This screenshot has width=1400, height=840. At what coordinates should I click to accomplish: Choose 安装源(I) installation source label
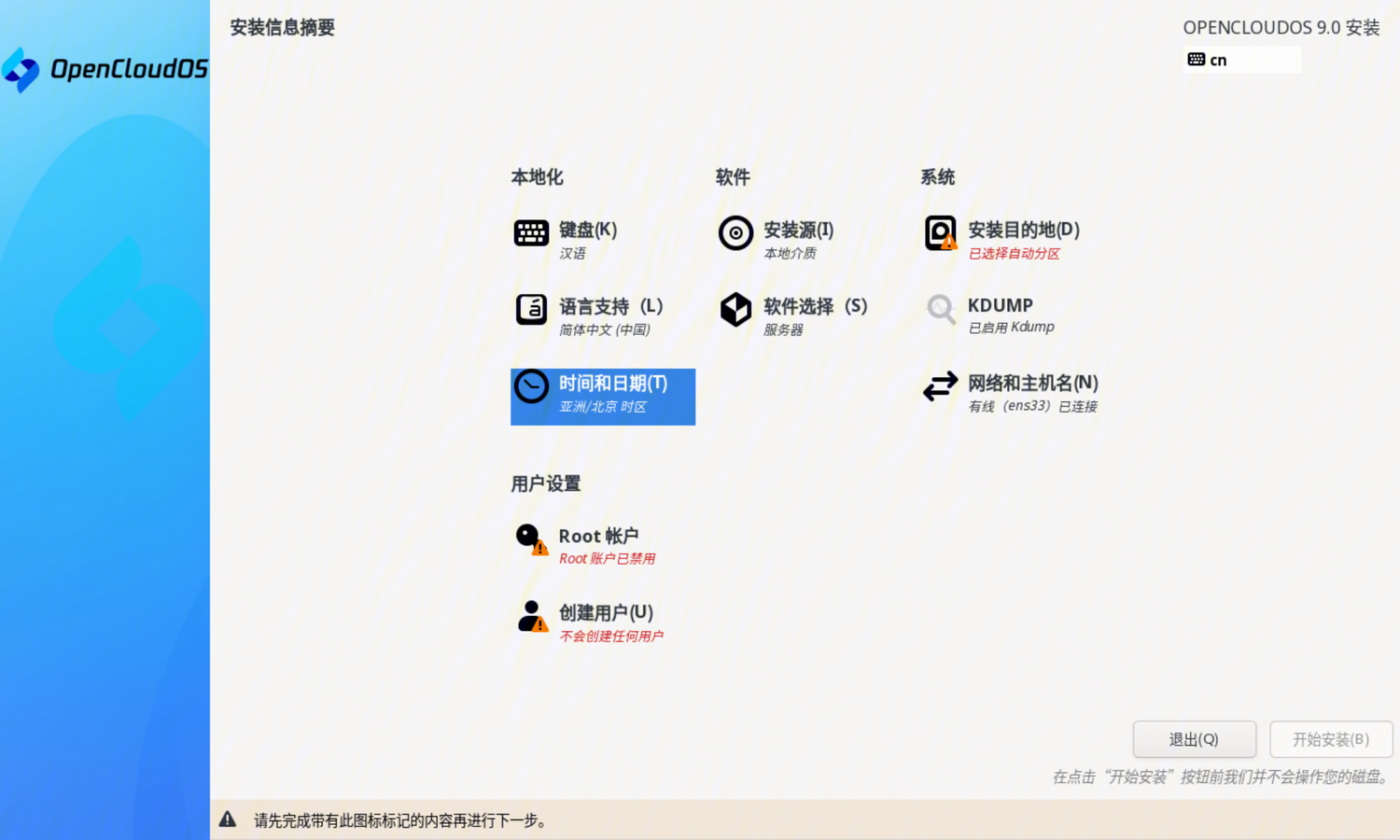click(x=799, y=230)
